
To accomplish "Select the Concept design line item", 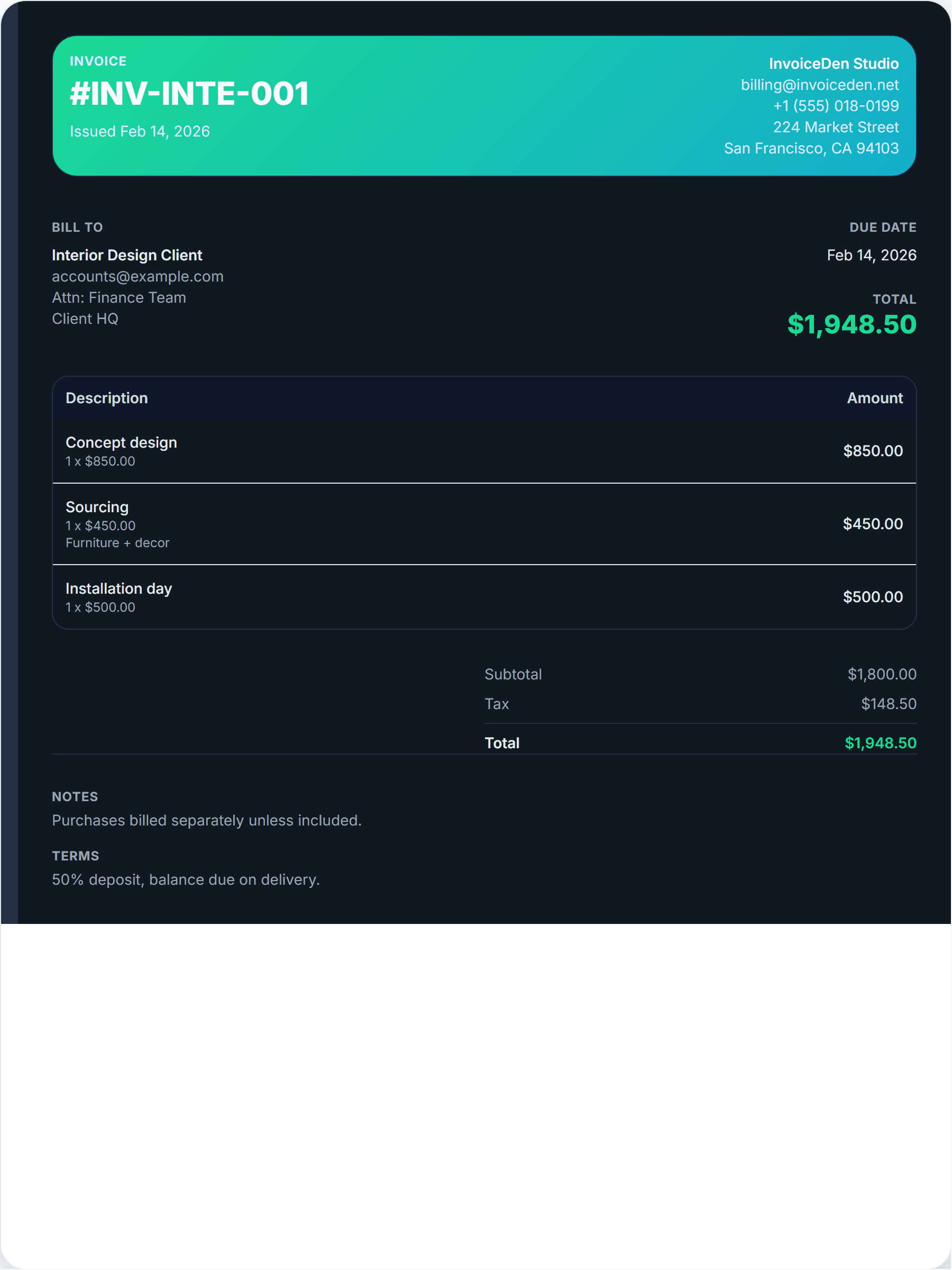I will [121, 443].
